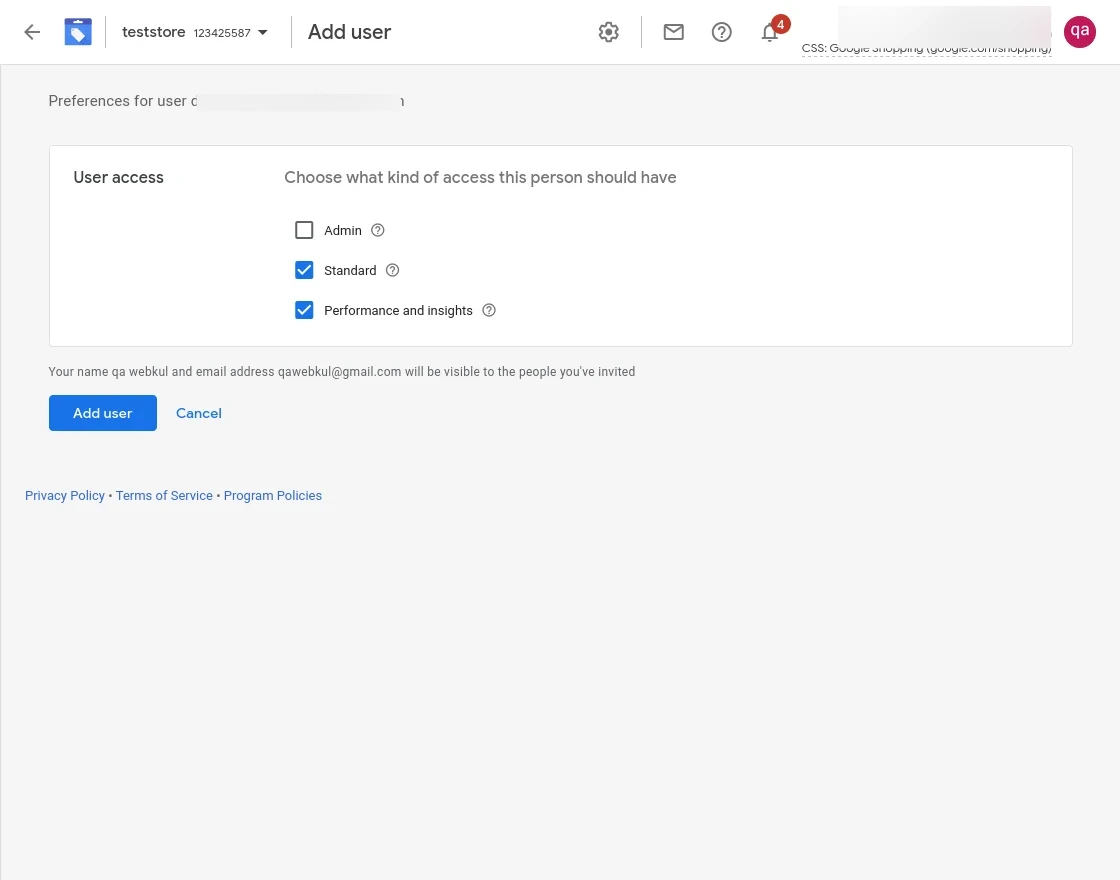
Task: Open the mail inbox icon
Action: tap(674, 32)
